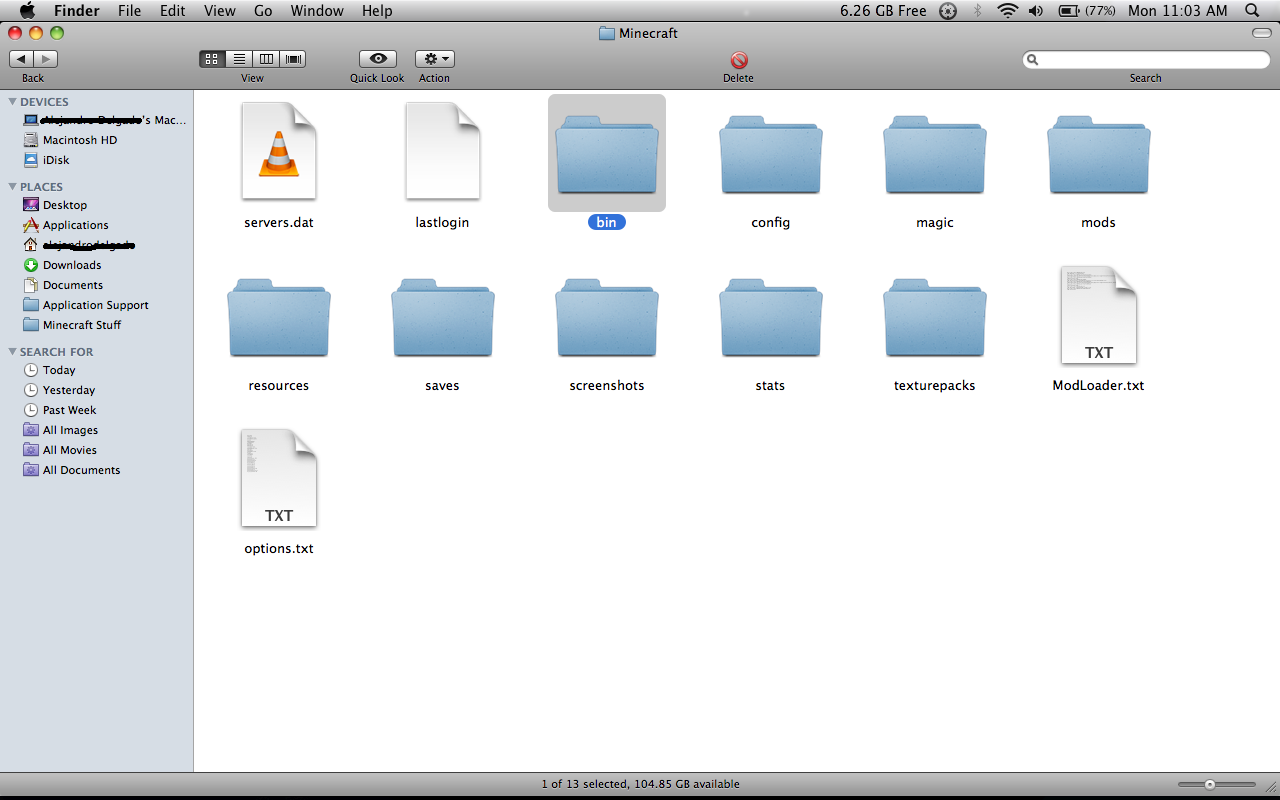Open the View menu
Image resolution: width=1280 pixels, height=800 pixels.
click(x=219, y=11)
